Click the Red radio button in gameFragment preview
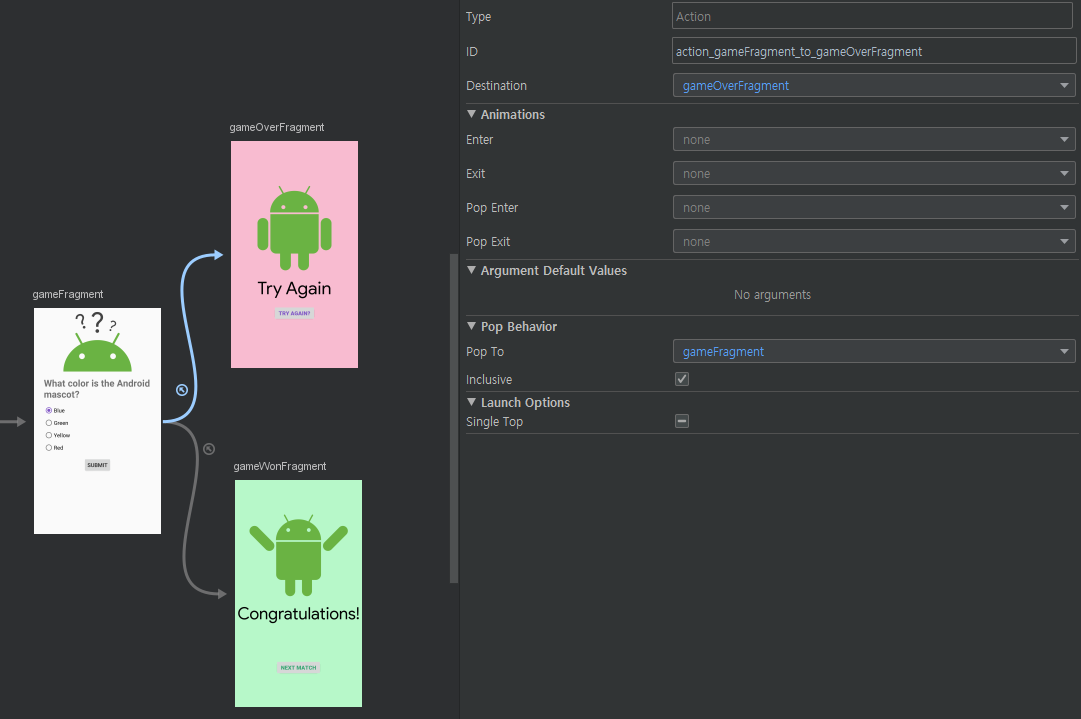The height and width of the screenshot is (719, 1081). click(x=49, y=447)
